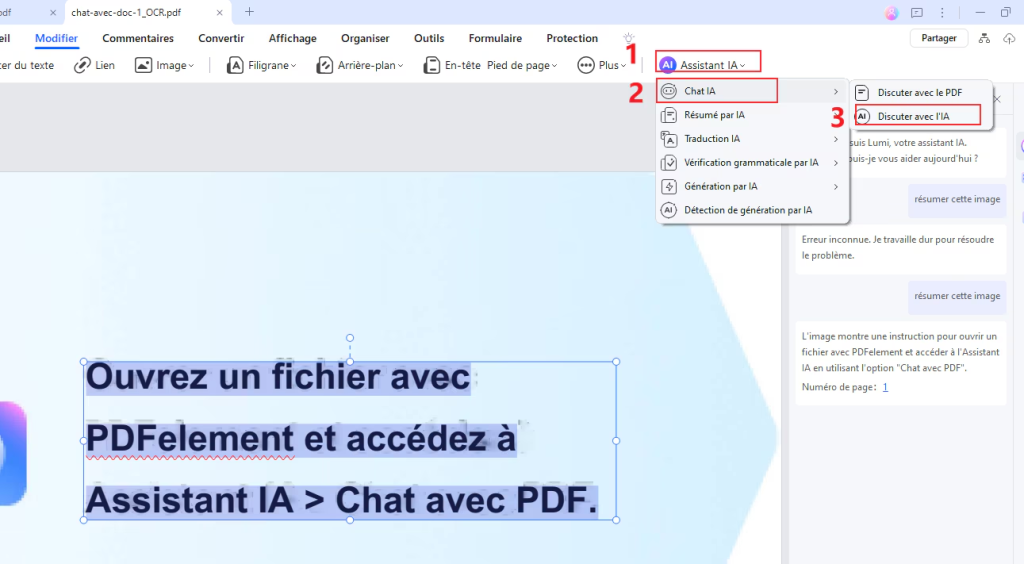Screen dimensions: 1024x564
Task: Close the chat-avec-doc-1_OCR.pdf tab
Action: [219, 12]
